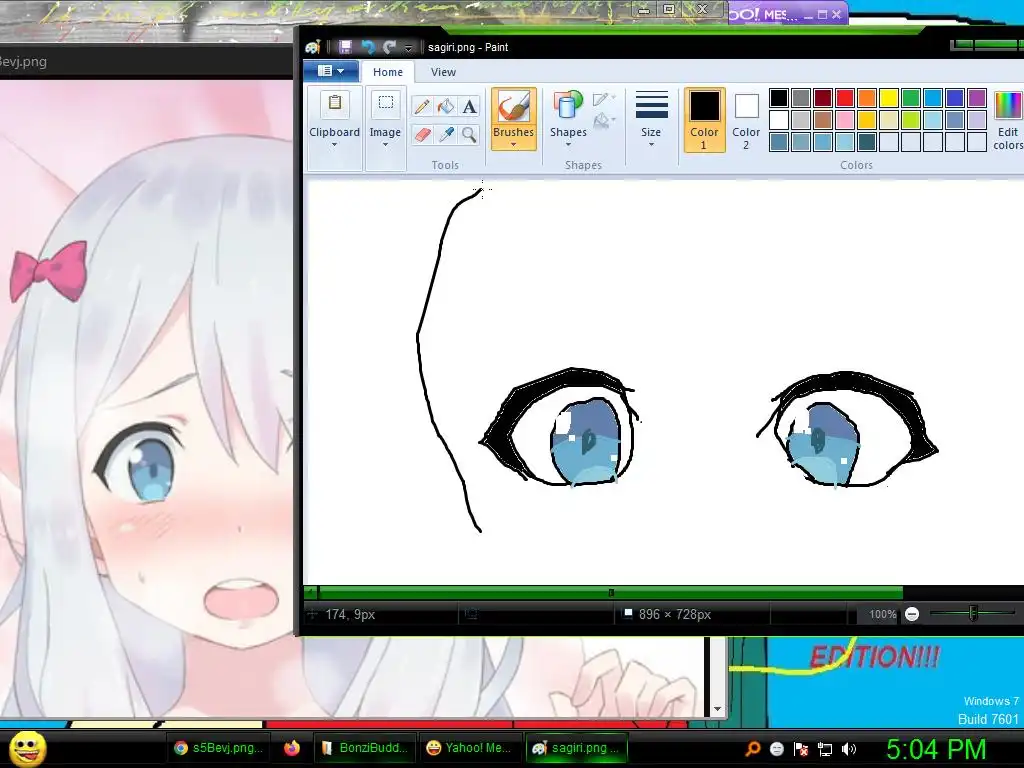The image size is (1024, 768).
Task: Click the Brushes tool icon
Action: (x=513, y=106)
